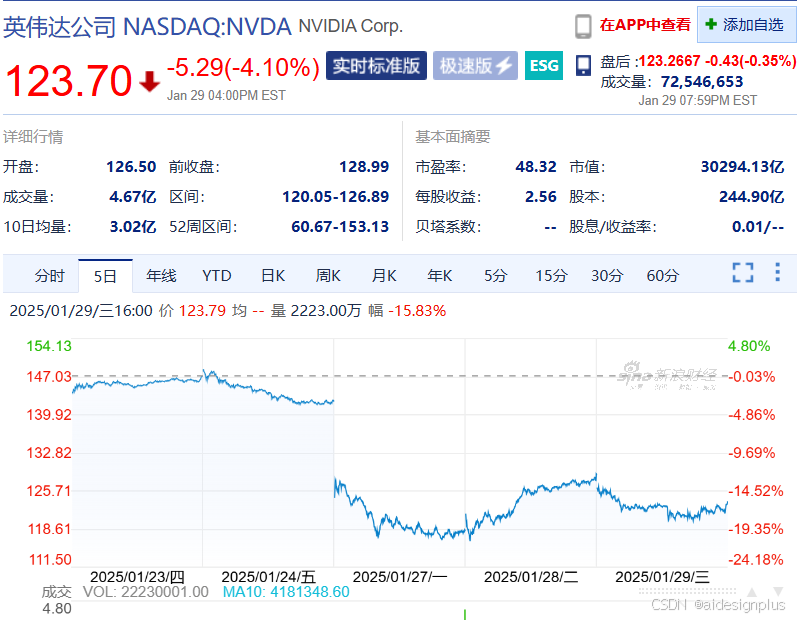This screenshot has height=620, width=805.
Task: Select the 30分 chart interval tab
Action: [607, 276]
